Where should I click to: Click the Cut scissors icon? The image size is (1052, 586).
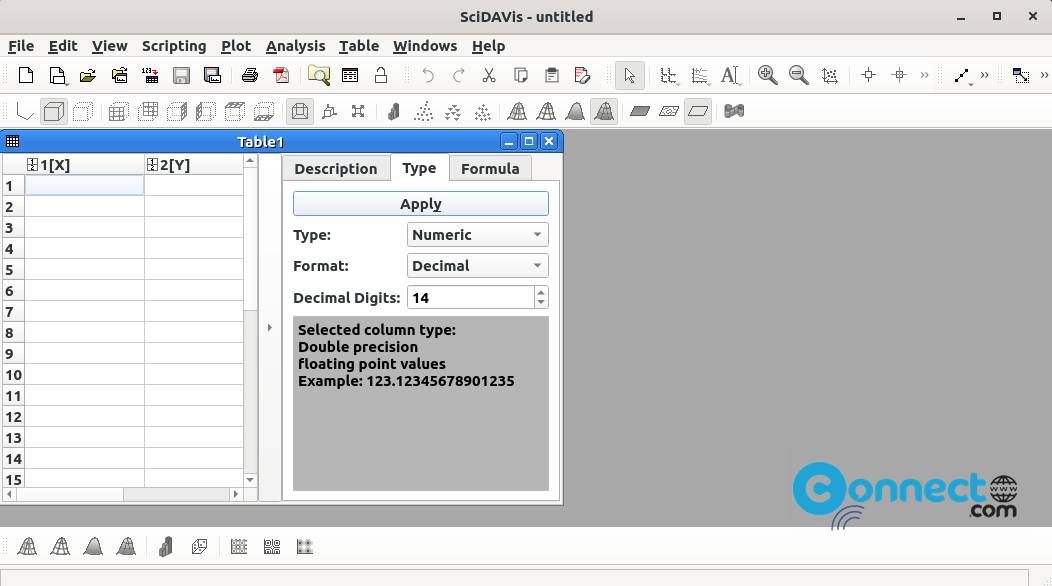tap(488, 75)
